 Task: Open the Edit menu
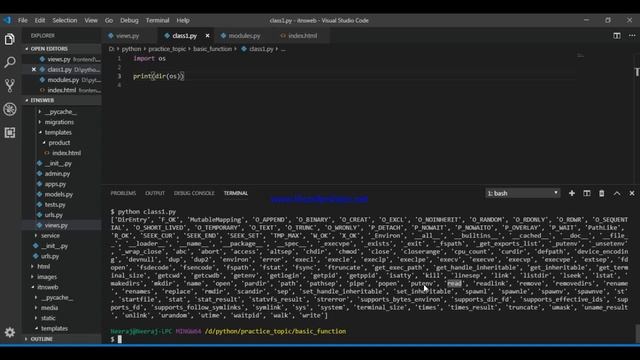pyautogui.click(x=40, y=20)
